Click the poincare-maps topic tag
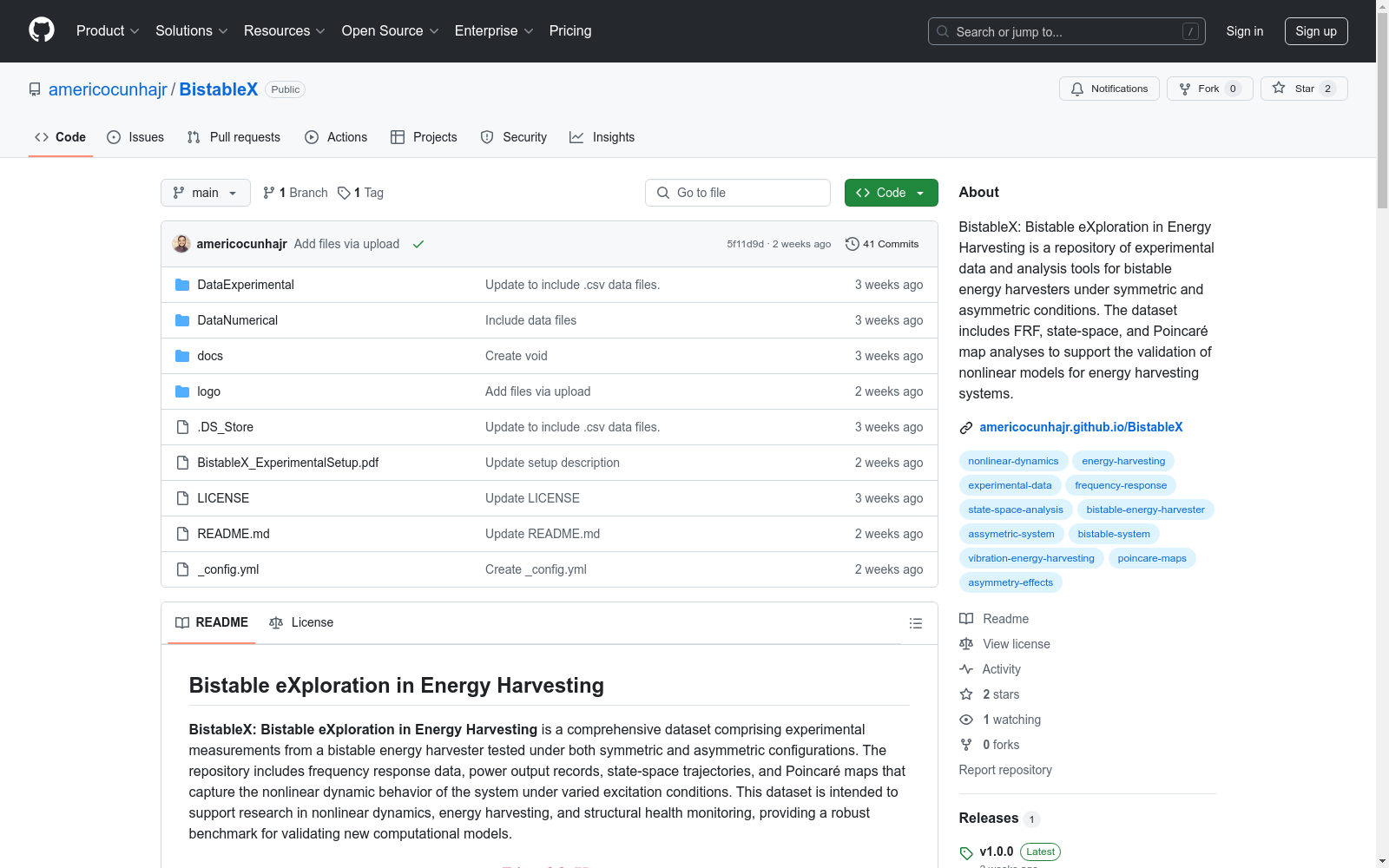The height and width of the screenshot is (868, 1389). tap(1152, 558)
